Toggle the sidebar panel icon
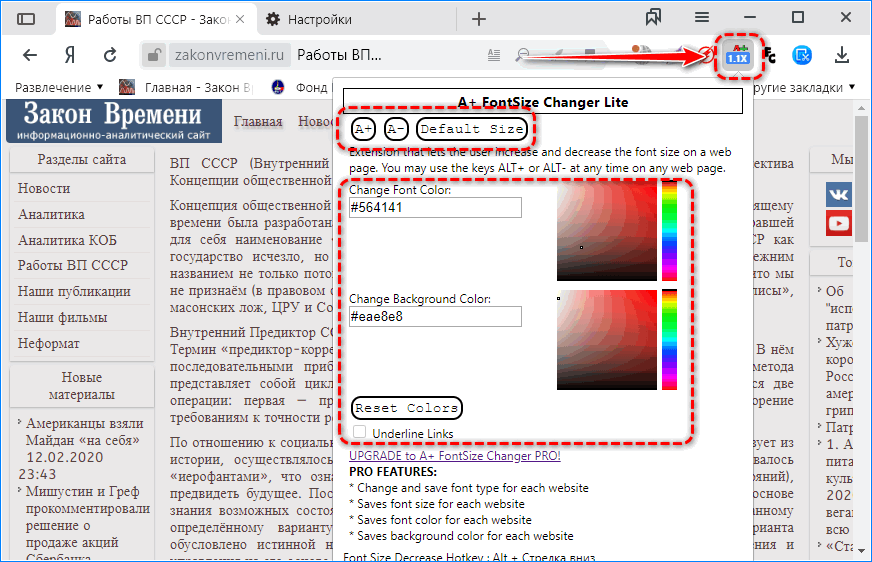Screen dimensions: 872x562 (x=27, y=19)
